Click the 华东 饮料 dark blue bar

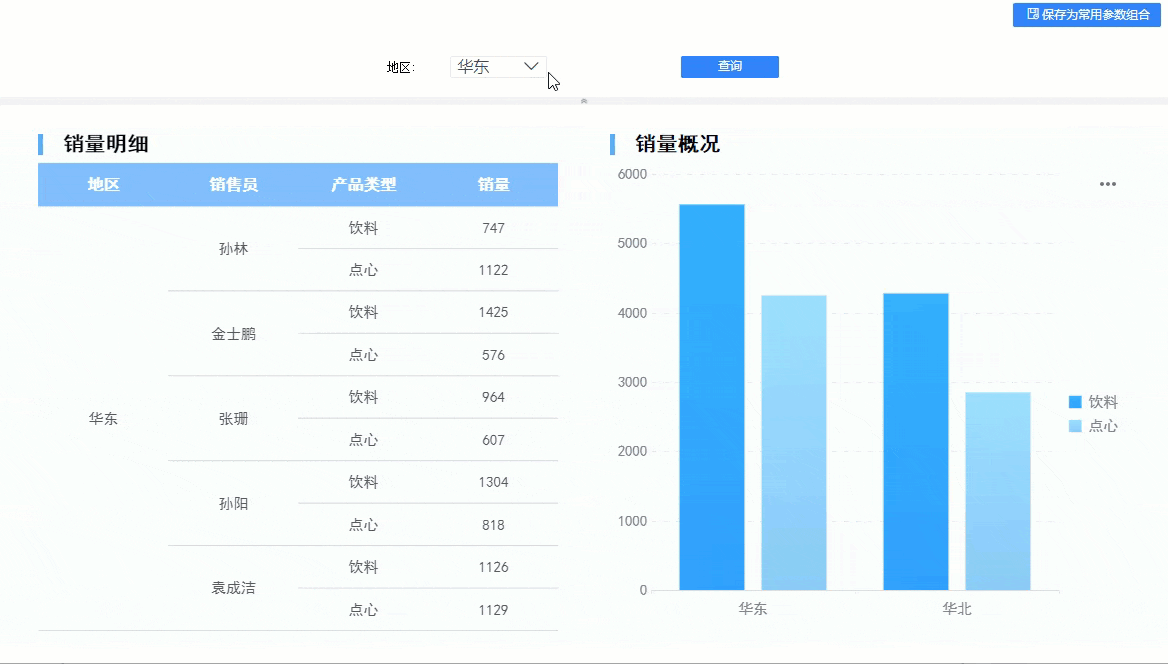pos(711,397)
